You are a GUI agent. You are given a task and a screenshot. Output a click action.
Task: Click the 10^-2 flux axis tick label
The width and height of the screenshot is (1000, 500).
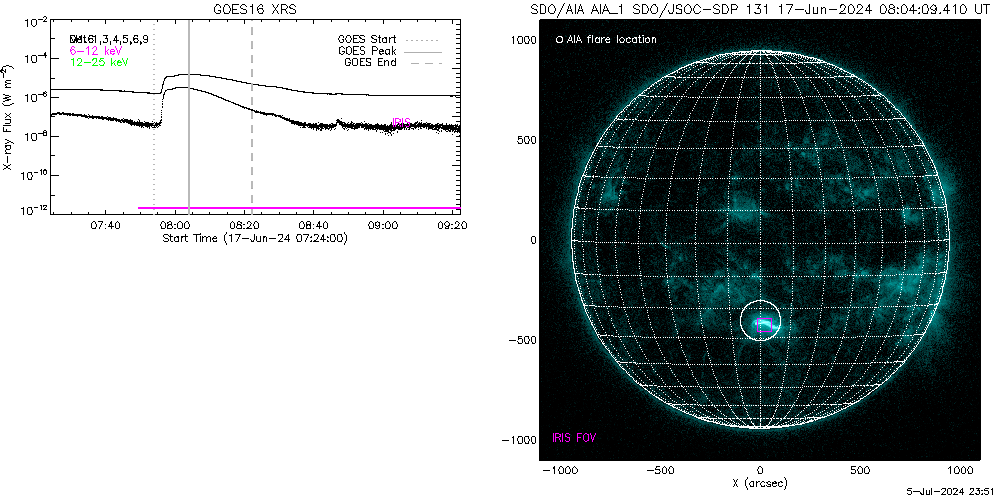[x=36, y=24]
